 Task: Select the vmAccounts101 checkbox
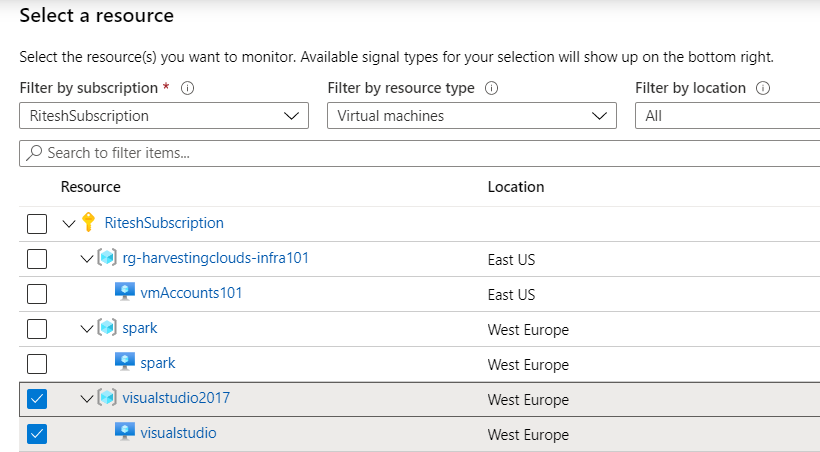37,294
